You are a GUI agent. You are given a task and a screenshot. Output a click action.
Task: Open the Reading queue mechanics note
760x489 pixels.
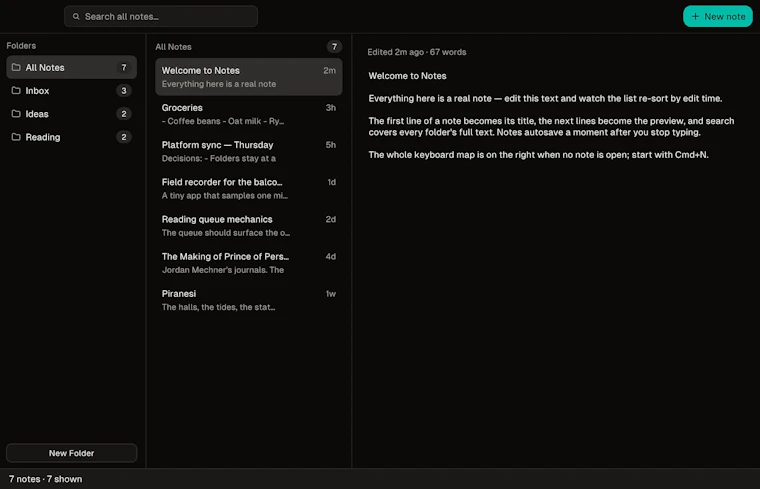pos(249,226)
